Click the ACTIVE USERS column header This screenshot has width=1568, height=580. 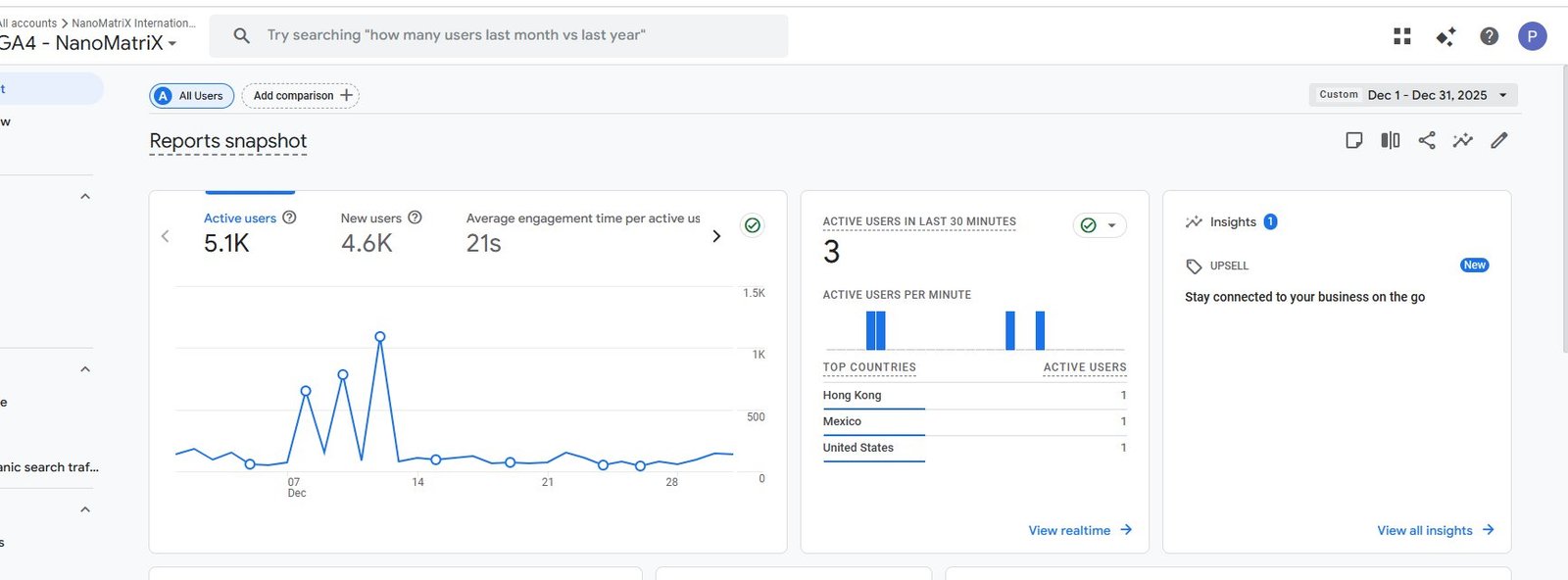pyautogui.click(x=1085, y=367)
